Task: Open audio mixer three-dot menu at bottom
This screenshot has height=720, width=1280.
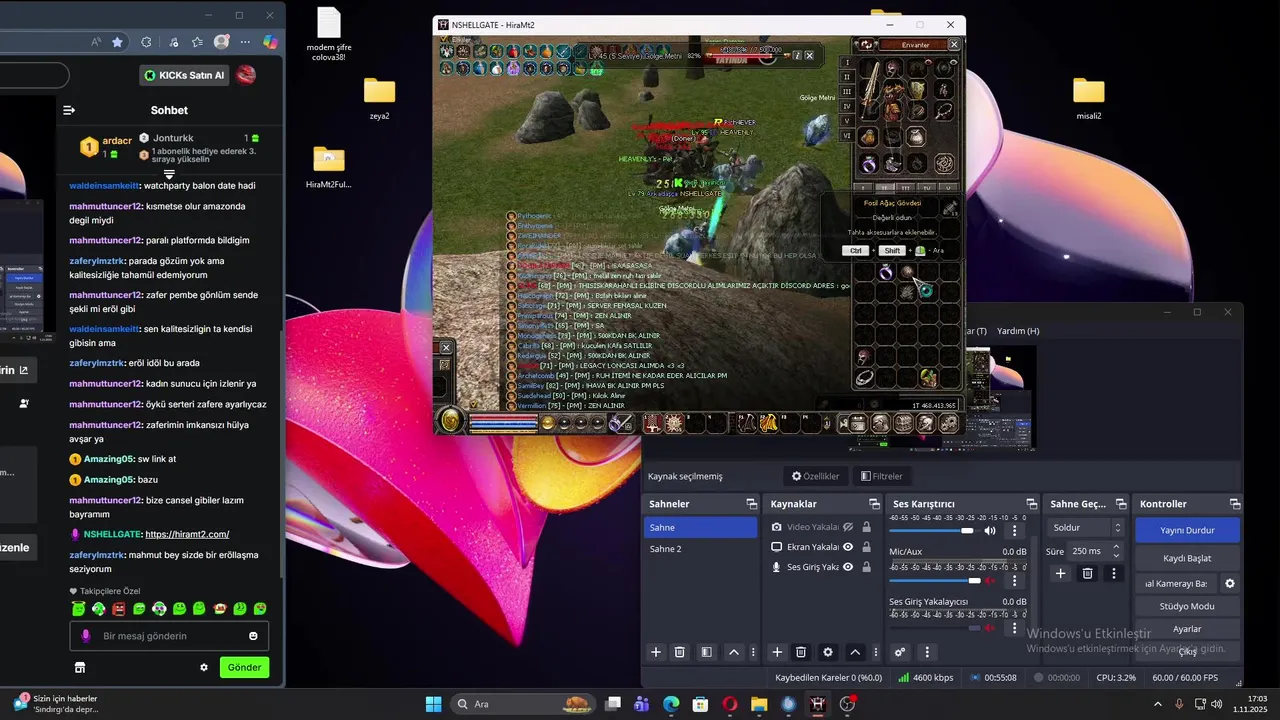Action: [x=927, y=652]
